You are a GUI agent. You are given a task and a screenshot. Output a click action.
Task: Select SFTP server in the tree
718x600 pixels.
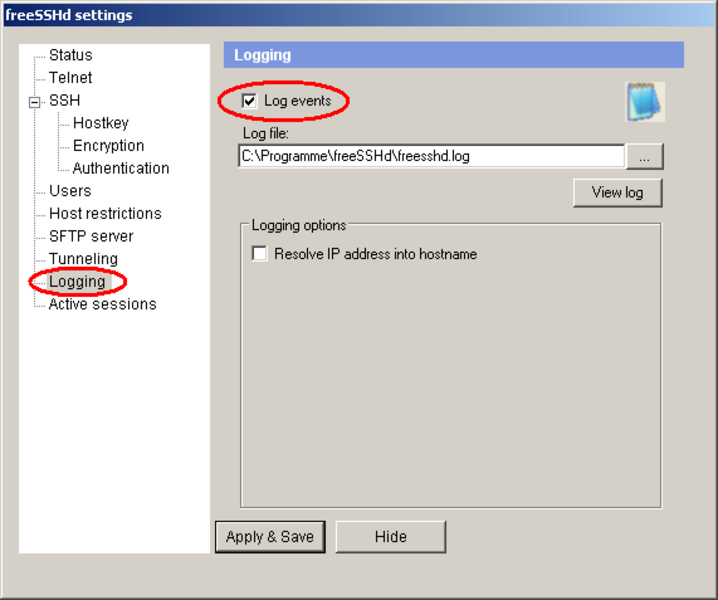click(x=90, y=237)
